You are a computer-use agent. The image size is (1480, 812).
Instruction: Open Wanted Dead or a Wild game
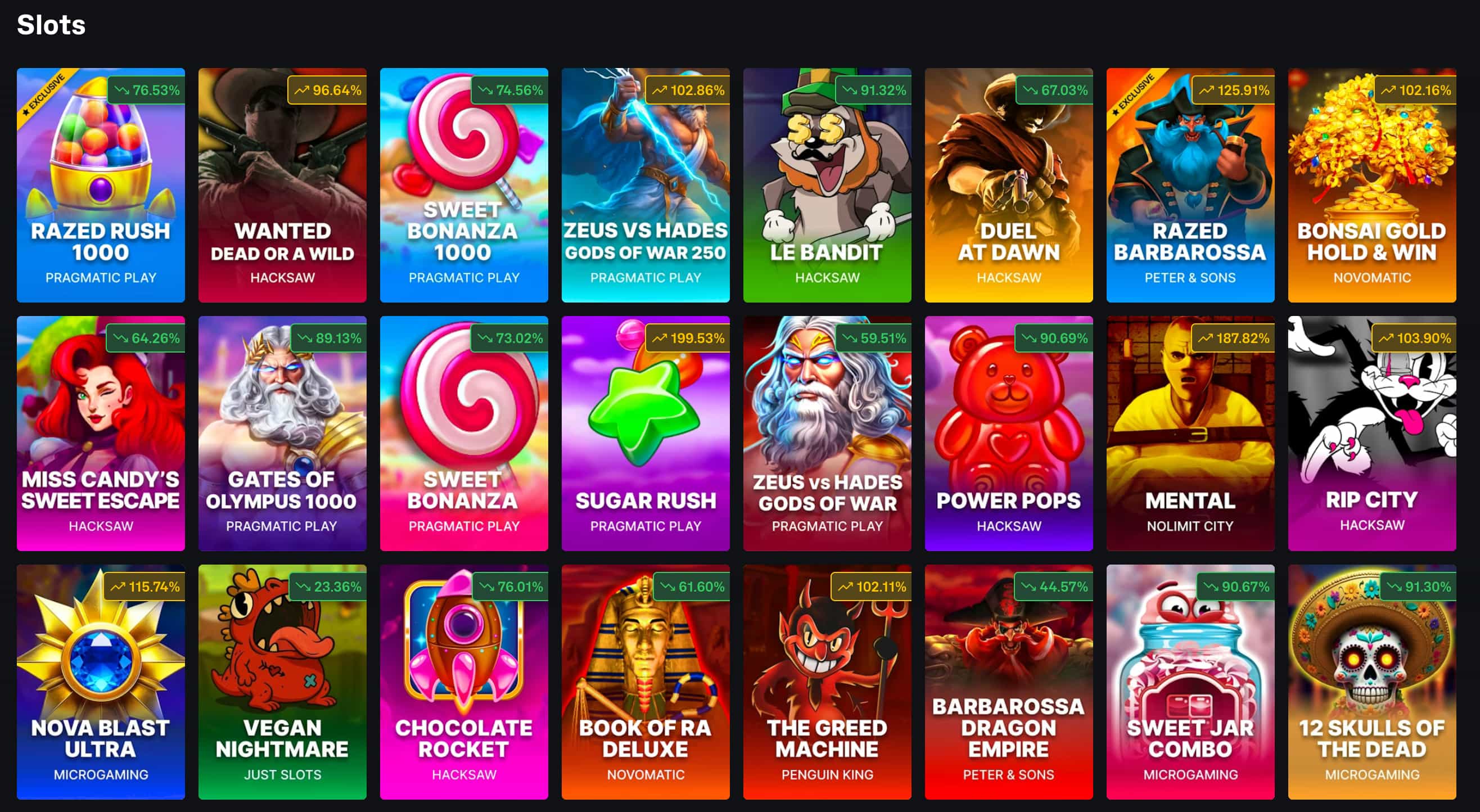[x=282, y=185]
